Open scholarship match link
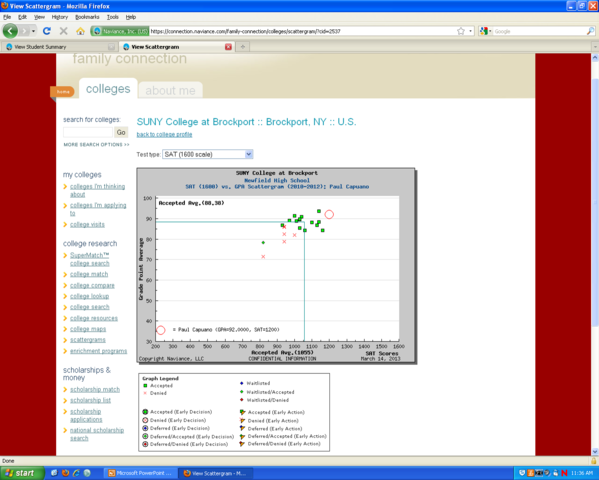This screenshot has height=480, width=599. [95, 389]
